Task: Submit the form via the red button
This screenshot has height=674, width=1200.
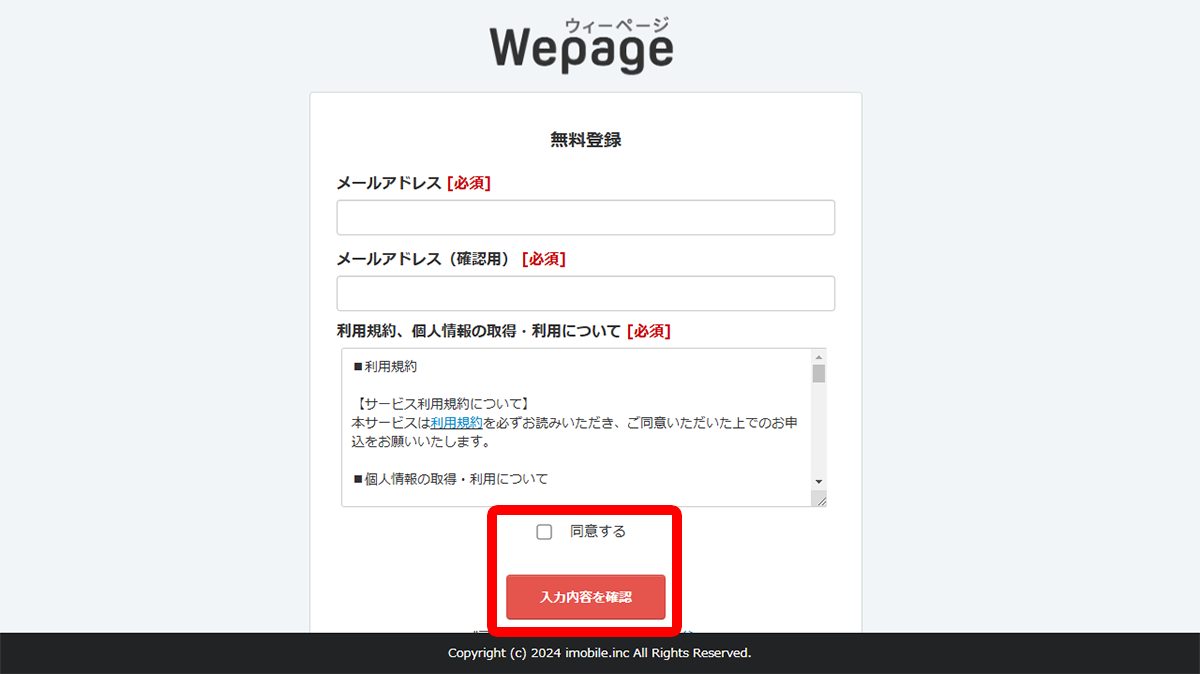Action: (585, 596)
